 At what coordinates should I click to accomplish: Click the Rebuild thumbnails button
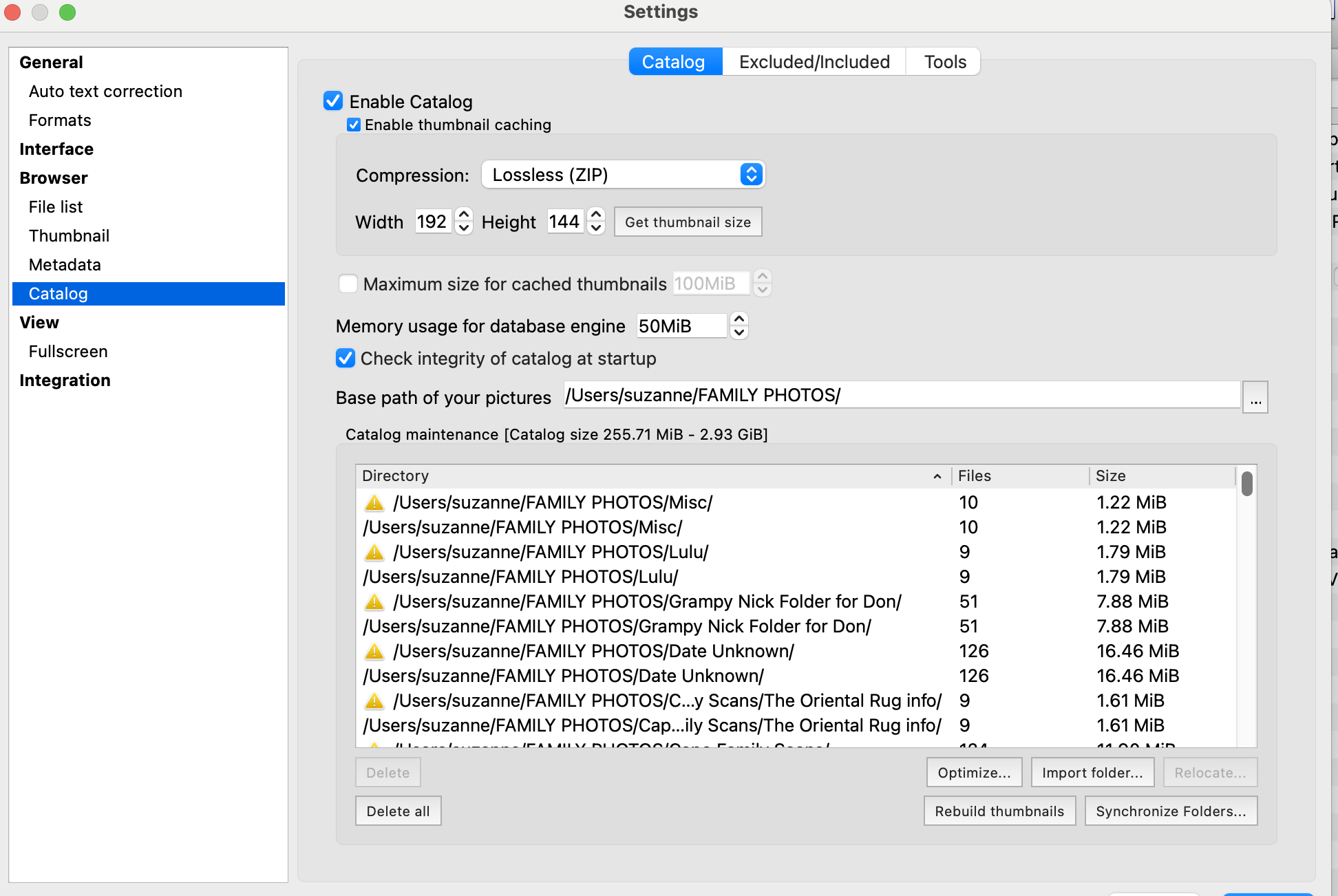999,811
